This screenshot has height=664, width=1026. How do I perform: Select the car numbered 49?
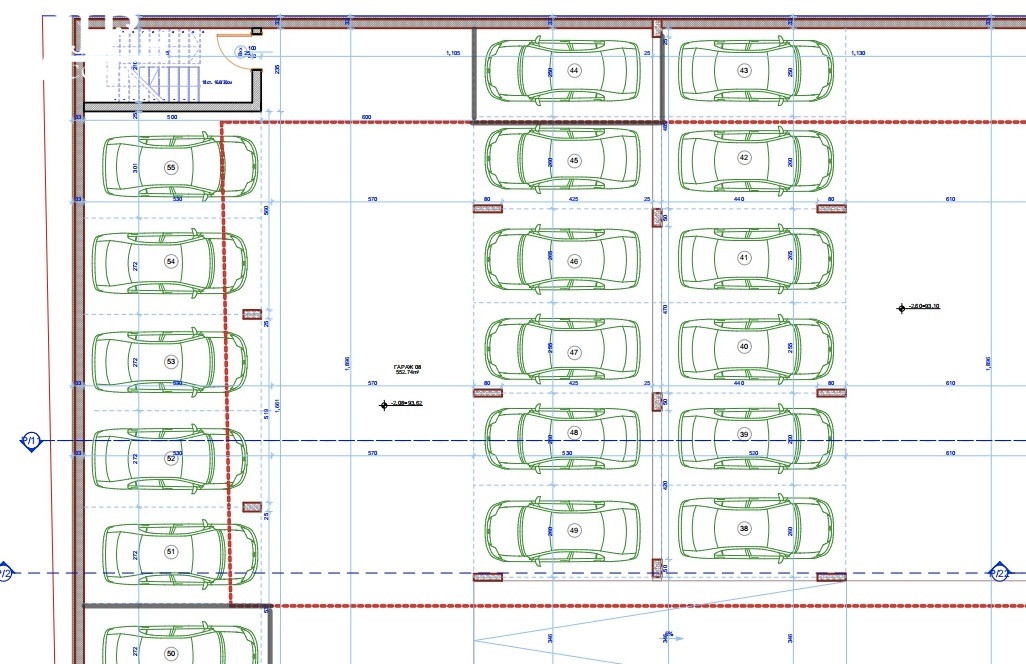[562, 530]
